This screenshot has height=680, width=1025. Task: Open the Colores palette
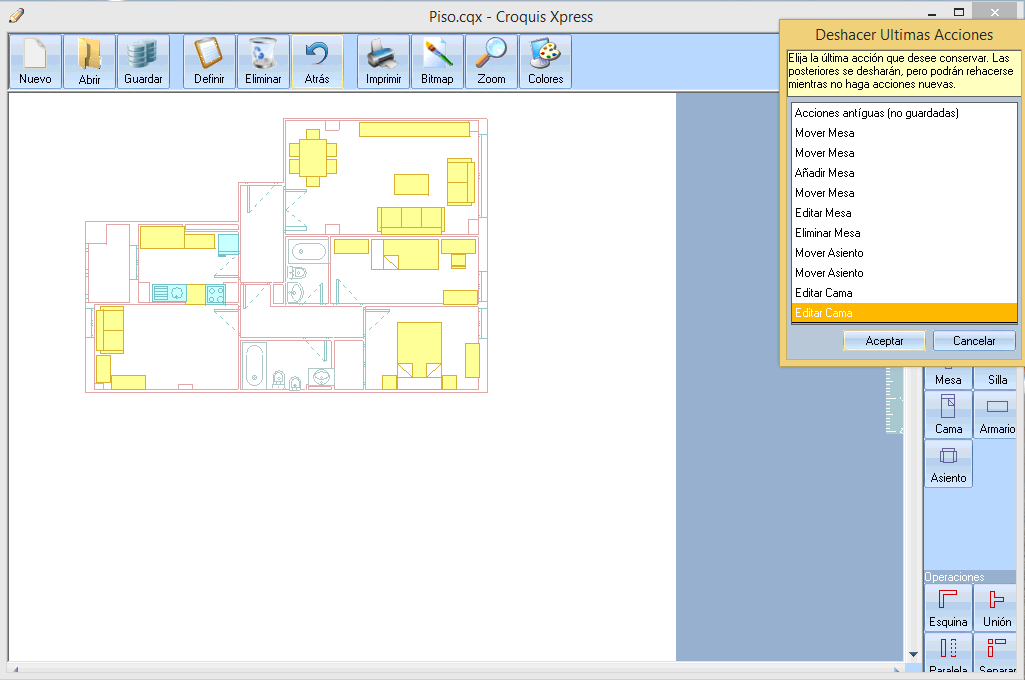(x=545, y=61)
